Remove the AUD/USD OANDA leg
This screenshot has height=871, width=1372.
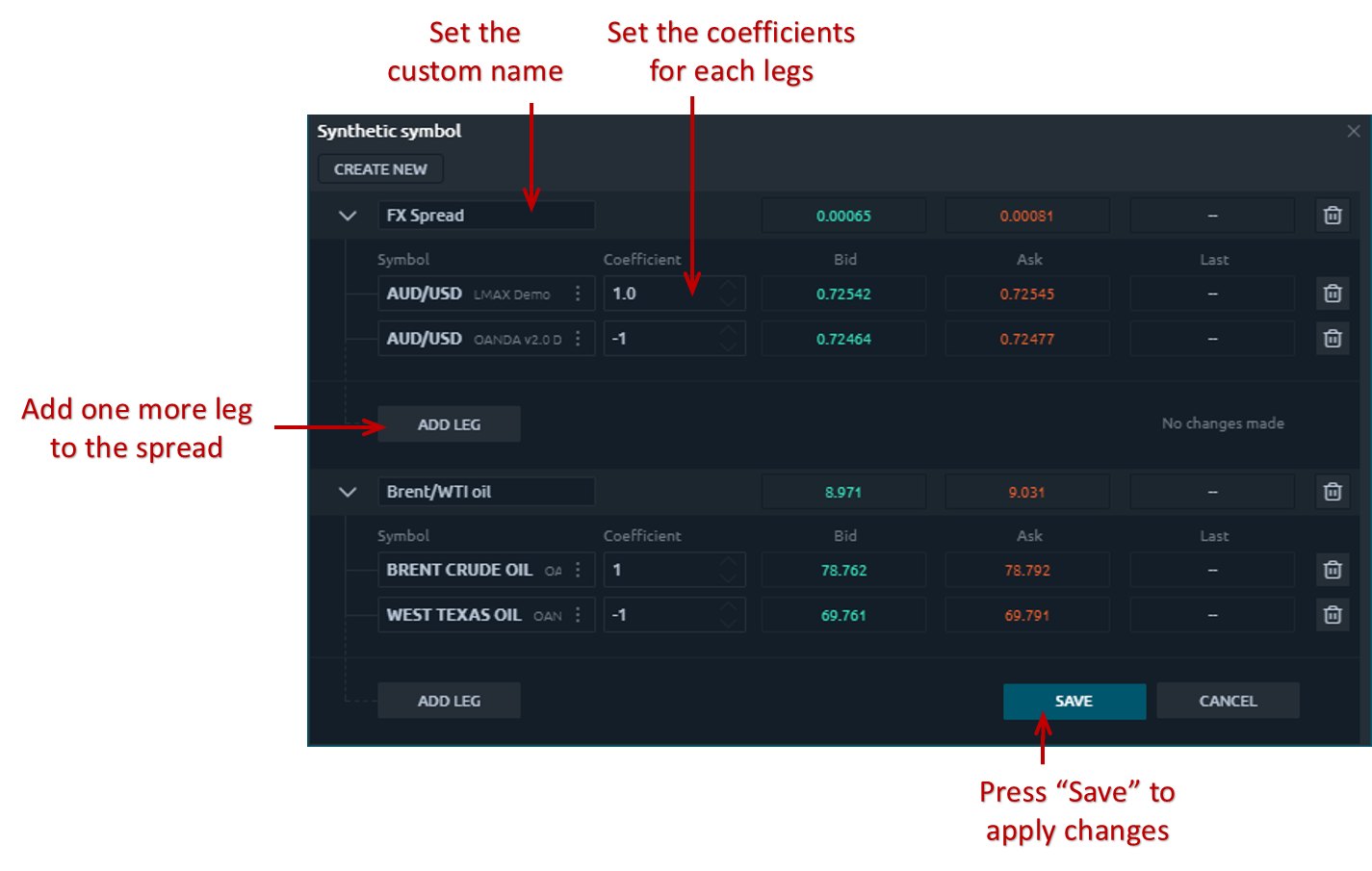click(x=1332, y=339)
